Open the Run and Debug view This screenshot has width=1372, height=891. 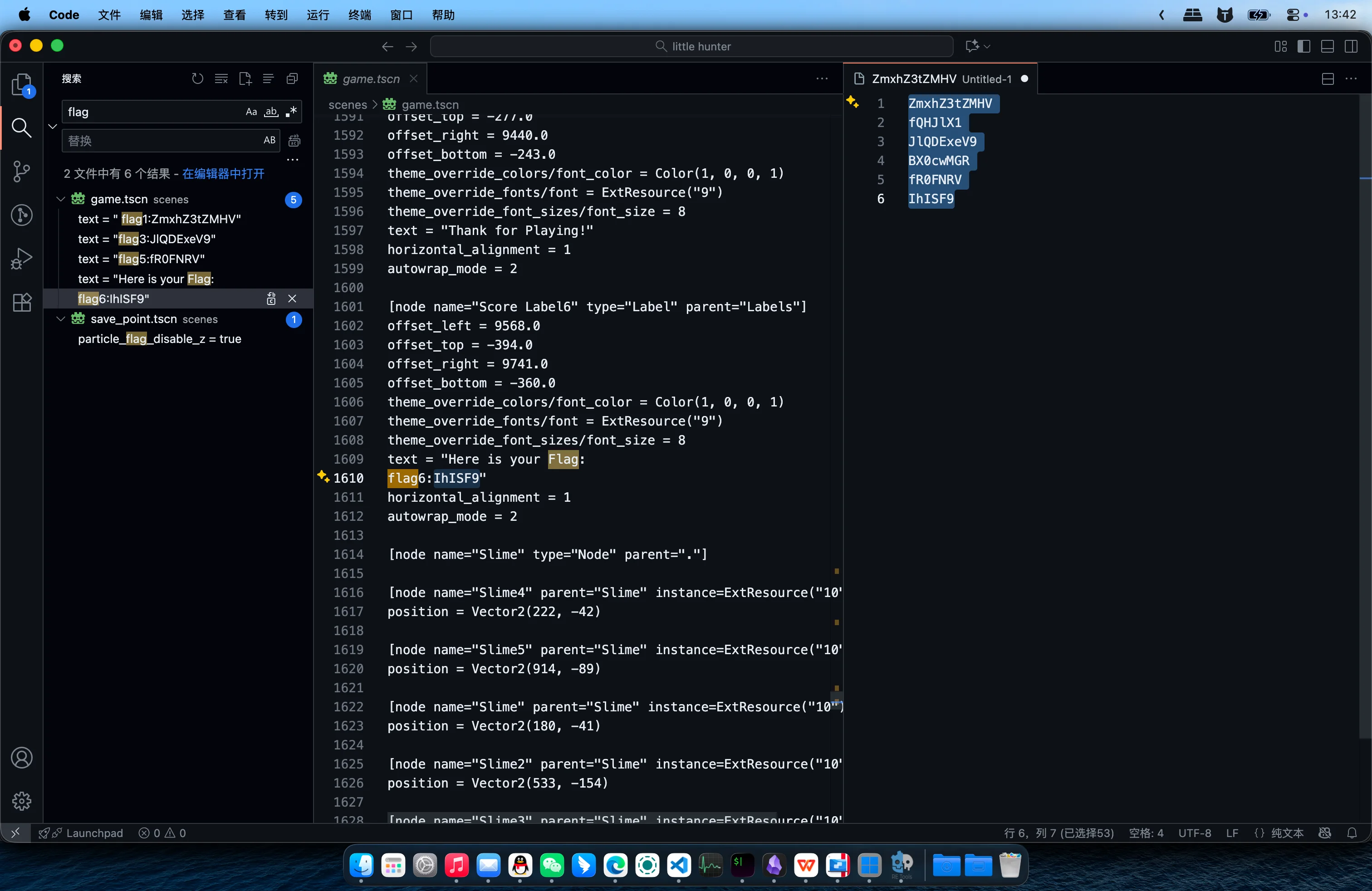click(x=22, y=258)
